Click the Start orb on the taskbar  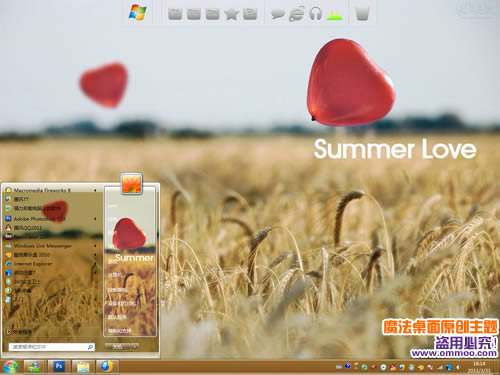point(10,367)
